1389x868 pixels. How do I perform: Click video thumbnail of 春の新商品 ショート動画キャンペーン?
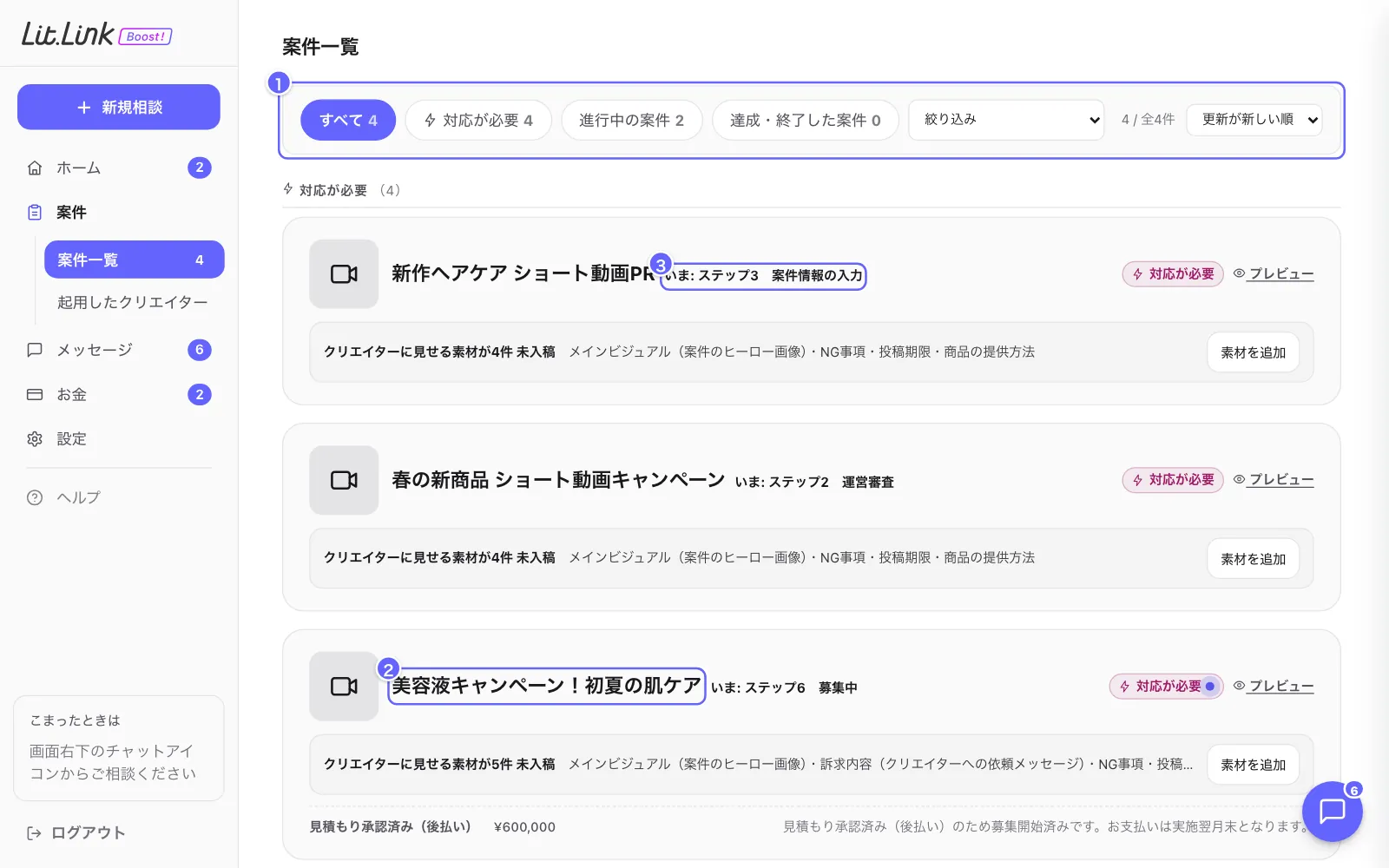point(344,480)
